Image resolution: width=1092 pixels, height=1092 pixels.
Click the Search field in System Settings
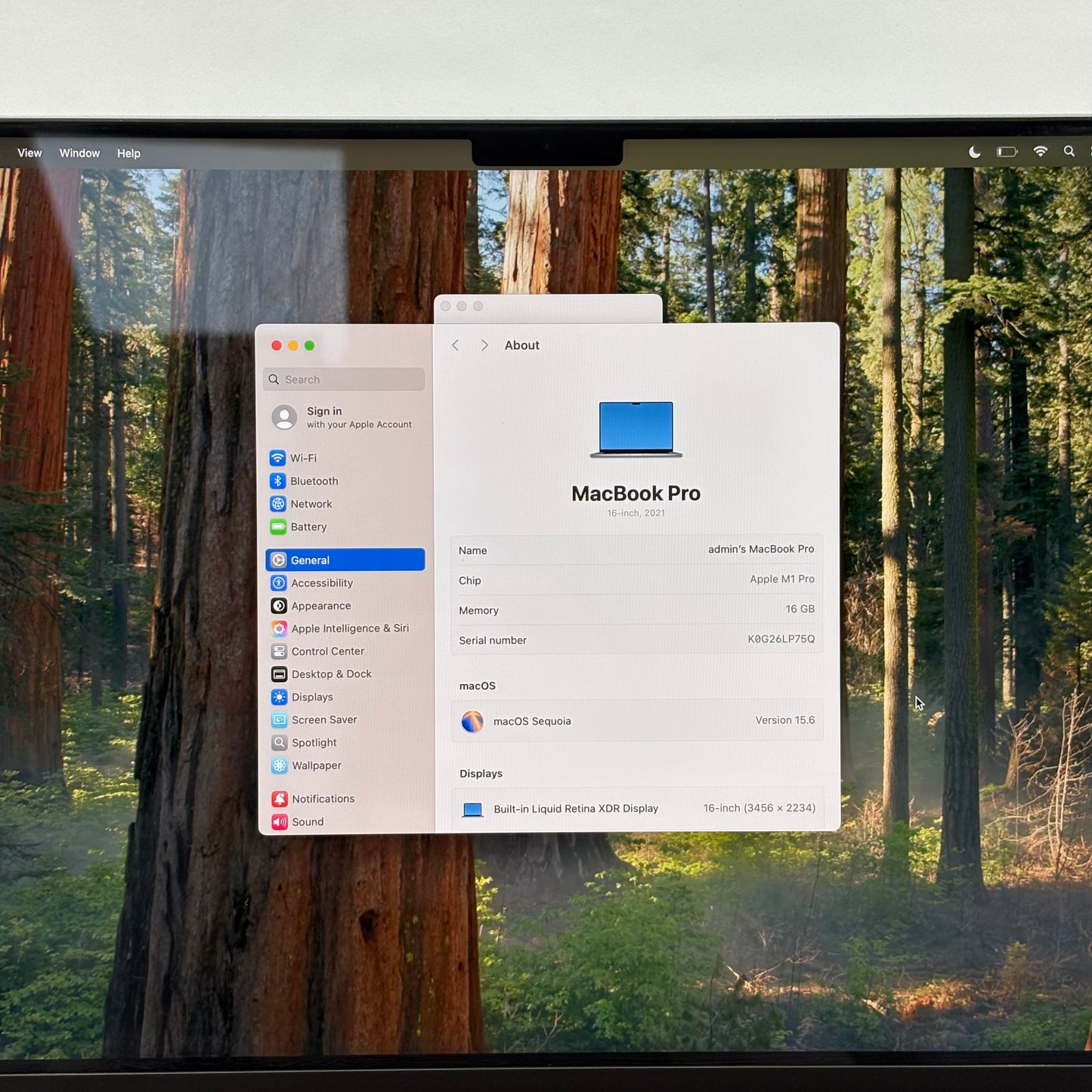coord(345,379)
